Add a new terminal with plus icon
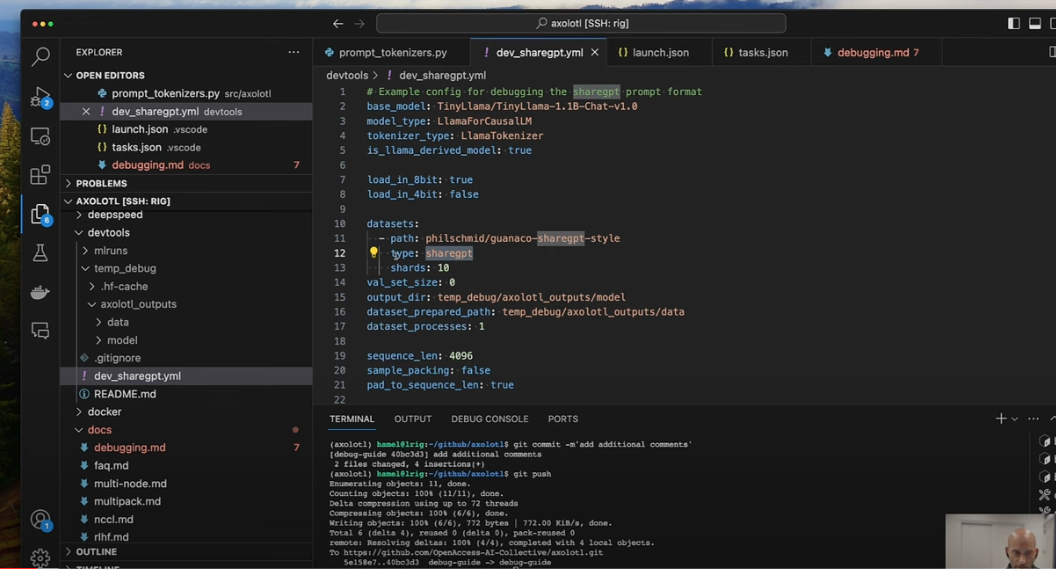 point(1000,419)
